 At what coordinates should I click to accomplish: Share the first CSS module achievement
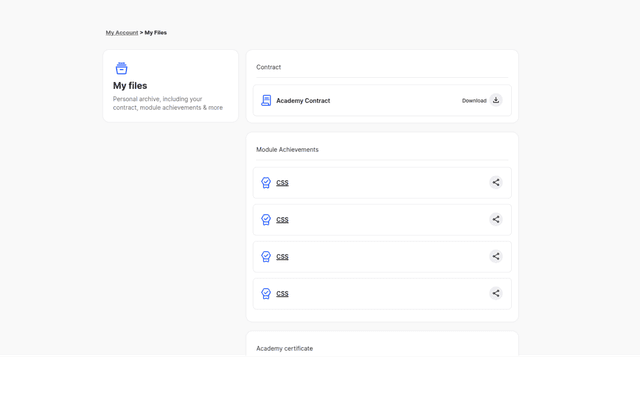point(496,182)
